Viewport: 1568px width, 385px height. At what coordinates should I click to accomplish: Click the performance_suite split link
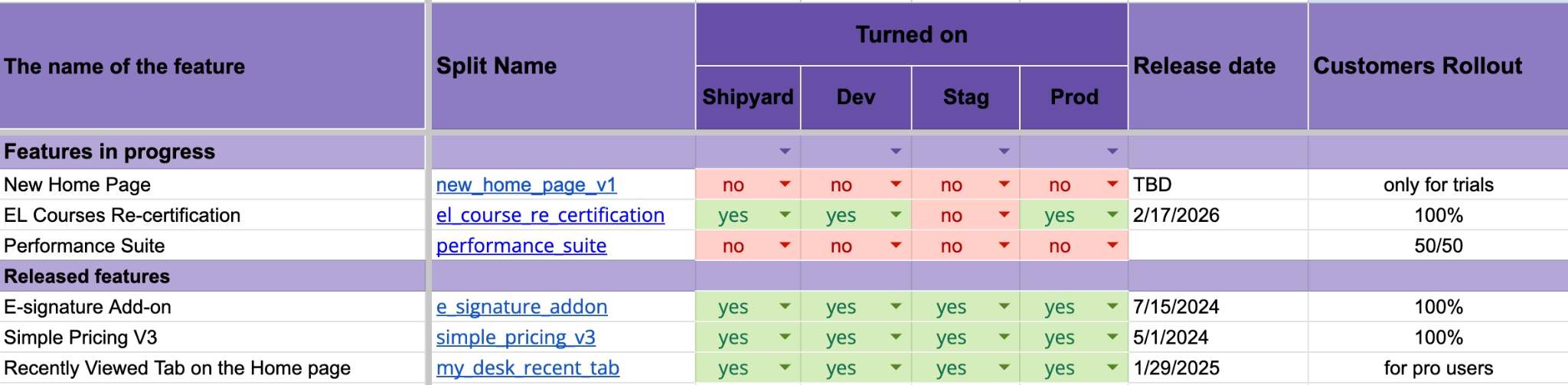pos(521,246)
